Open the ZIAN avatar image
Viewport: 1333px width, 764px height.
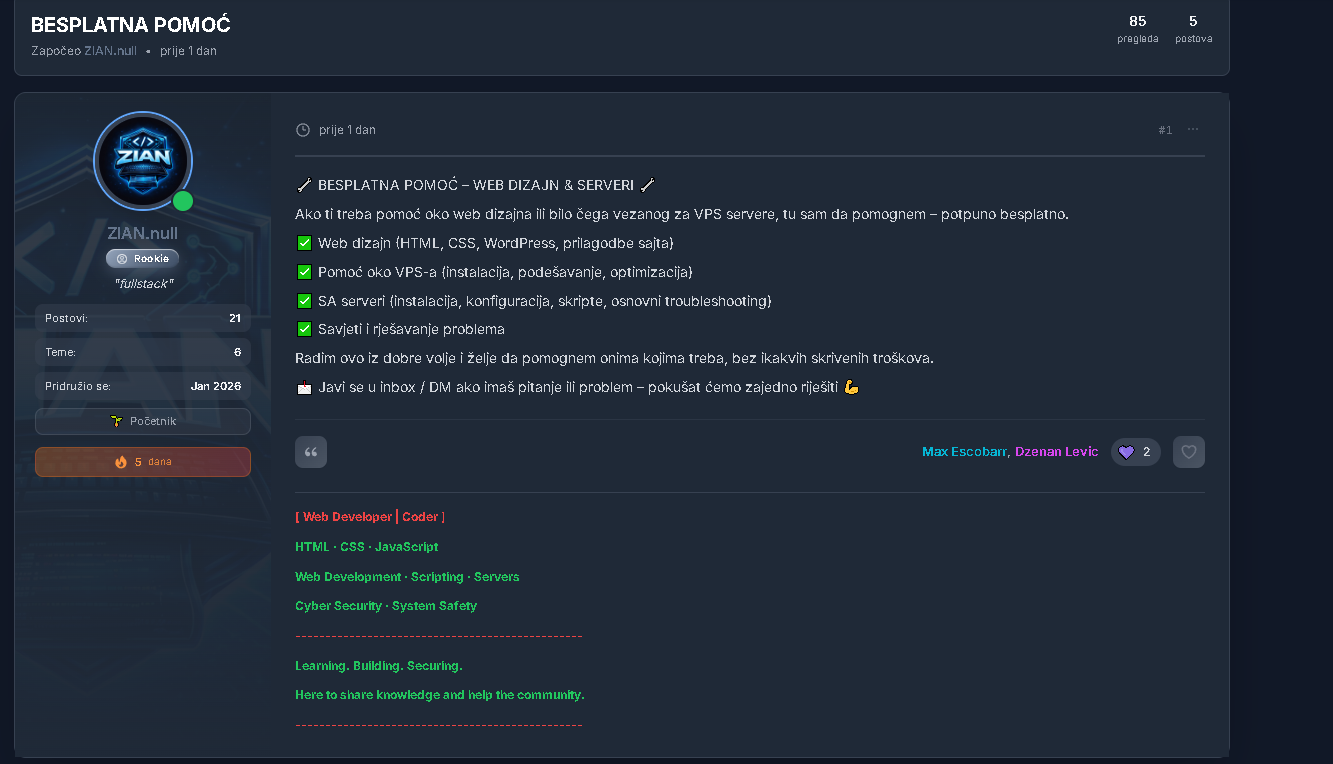(x=143, y=160)
